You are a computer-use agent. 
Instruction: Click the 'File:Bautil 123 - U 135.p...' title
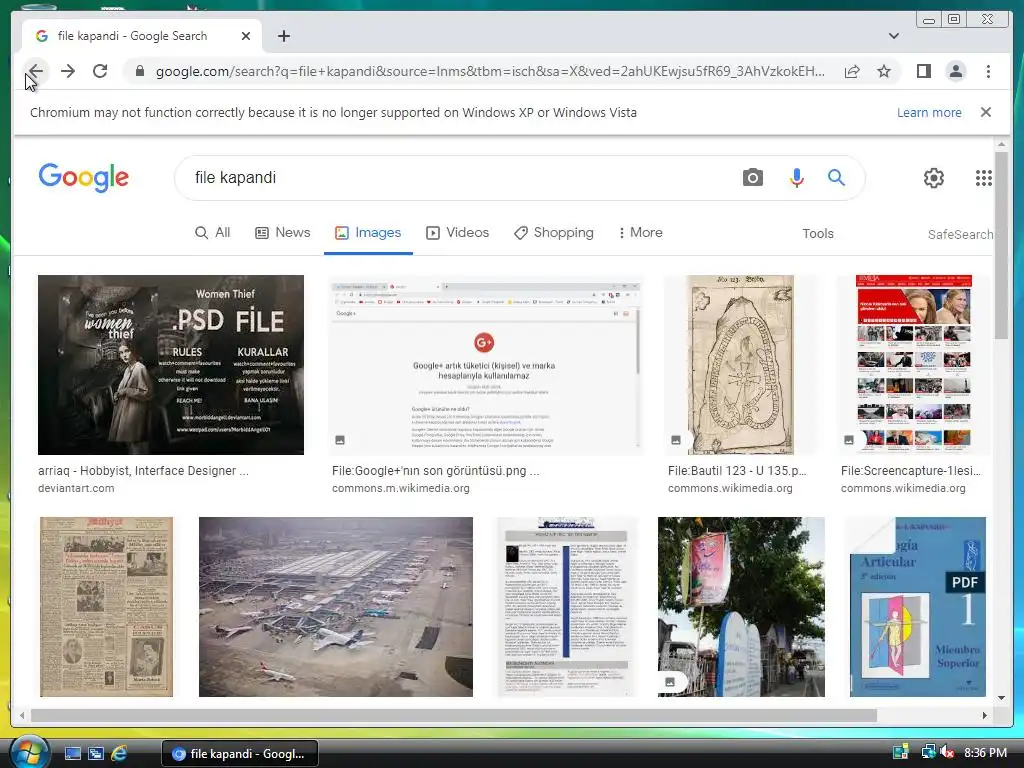click(x=737, y=471)
